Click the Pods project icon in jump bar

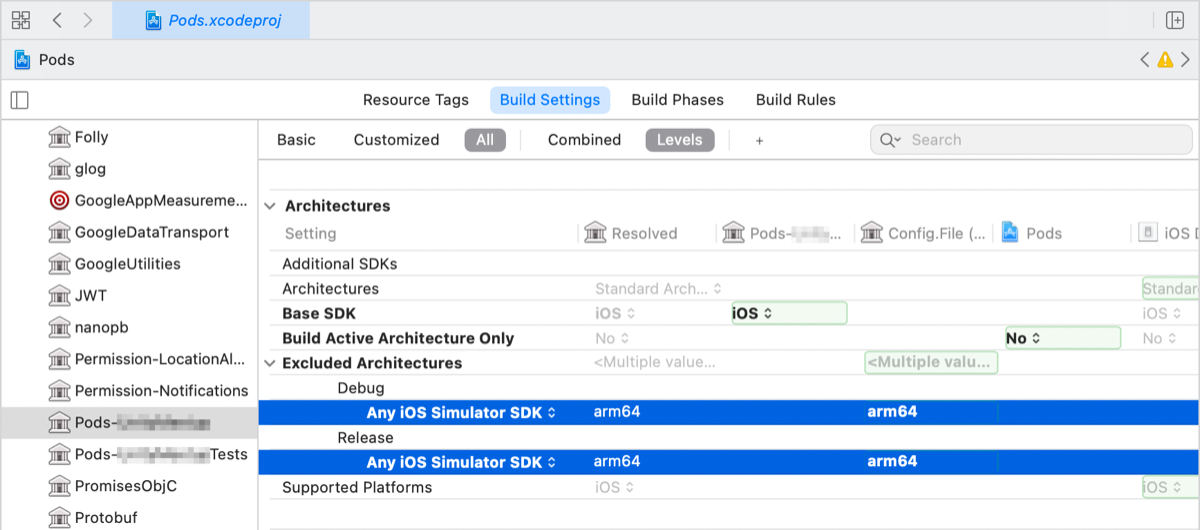22,60
